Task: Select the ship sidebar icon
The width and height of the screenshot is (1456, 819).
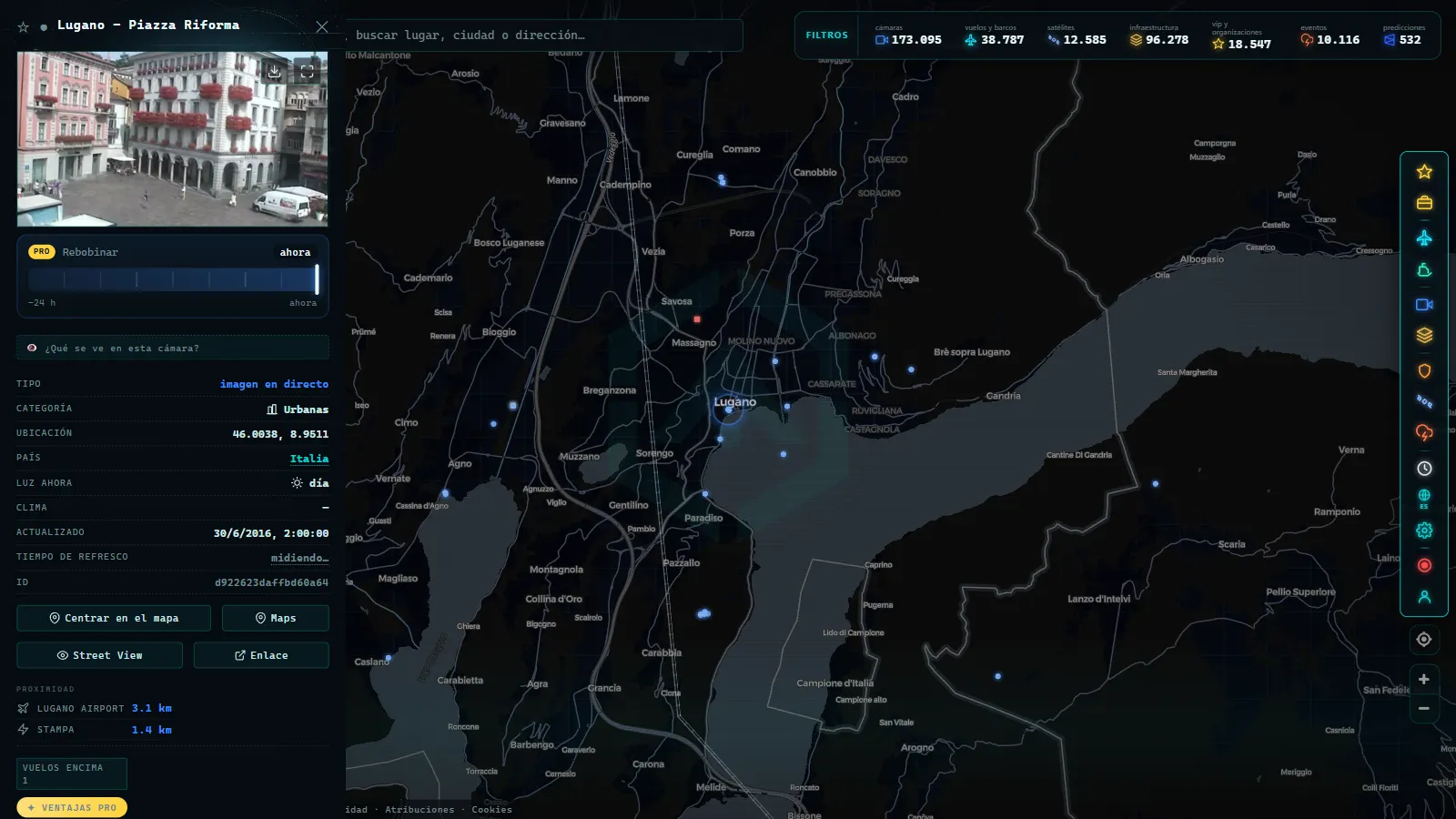Action: pyautogui.click(x=1424, y=270)
